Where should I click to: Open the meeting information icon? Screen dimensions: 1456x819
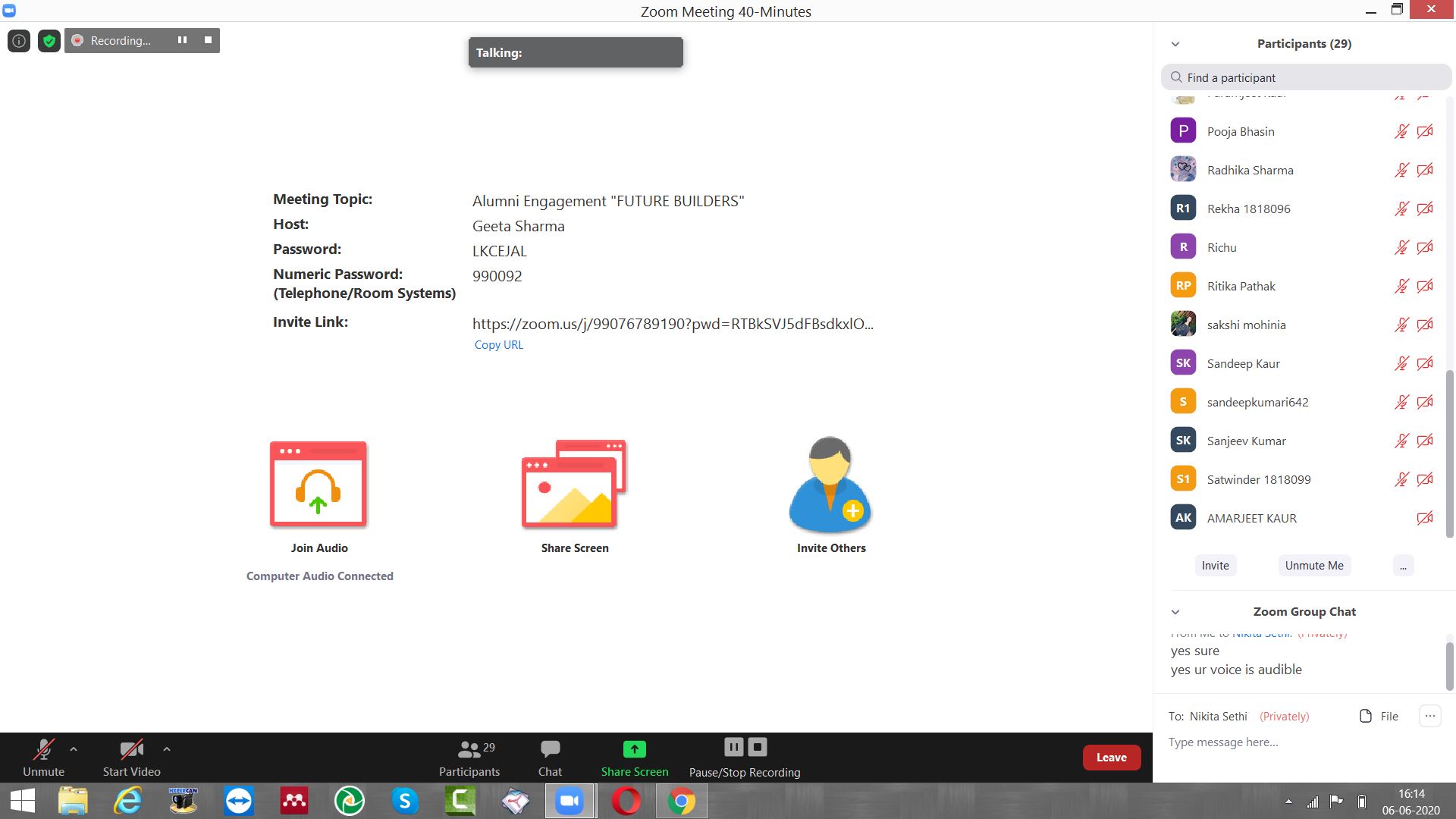pos(19,41)
